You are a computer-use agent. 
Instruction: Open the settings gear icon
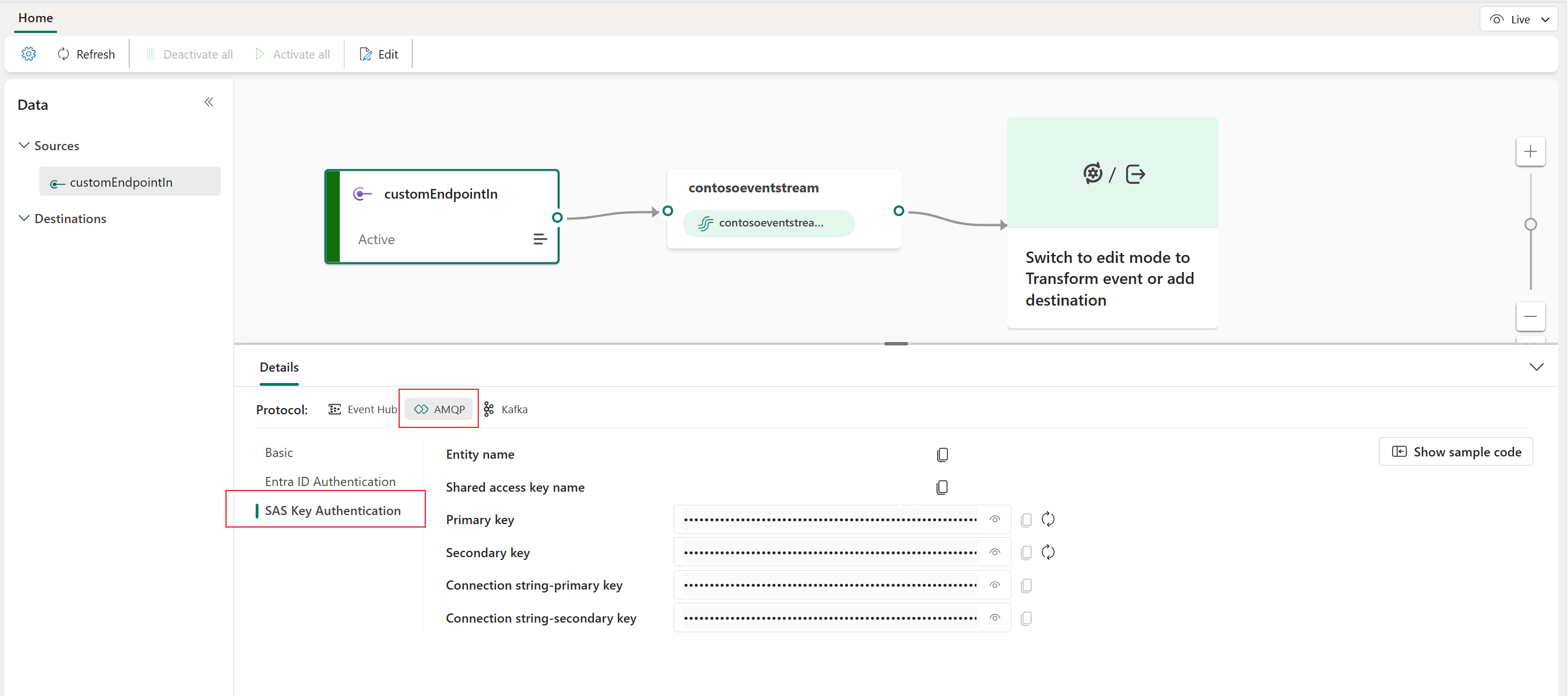[28, 53]
